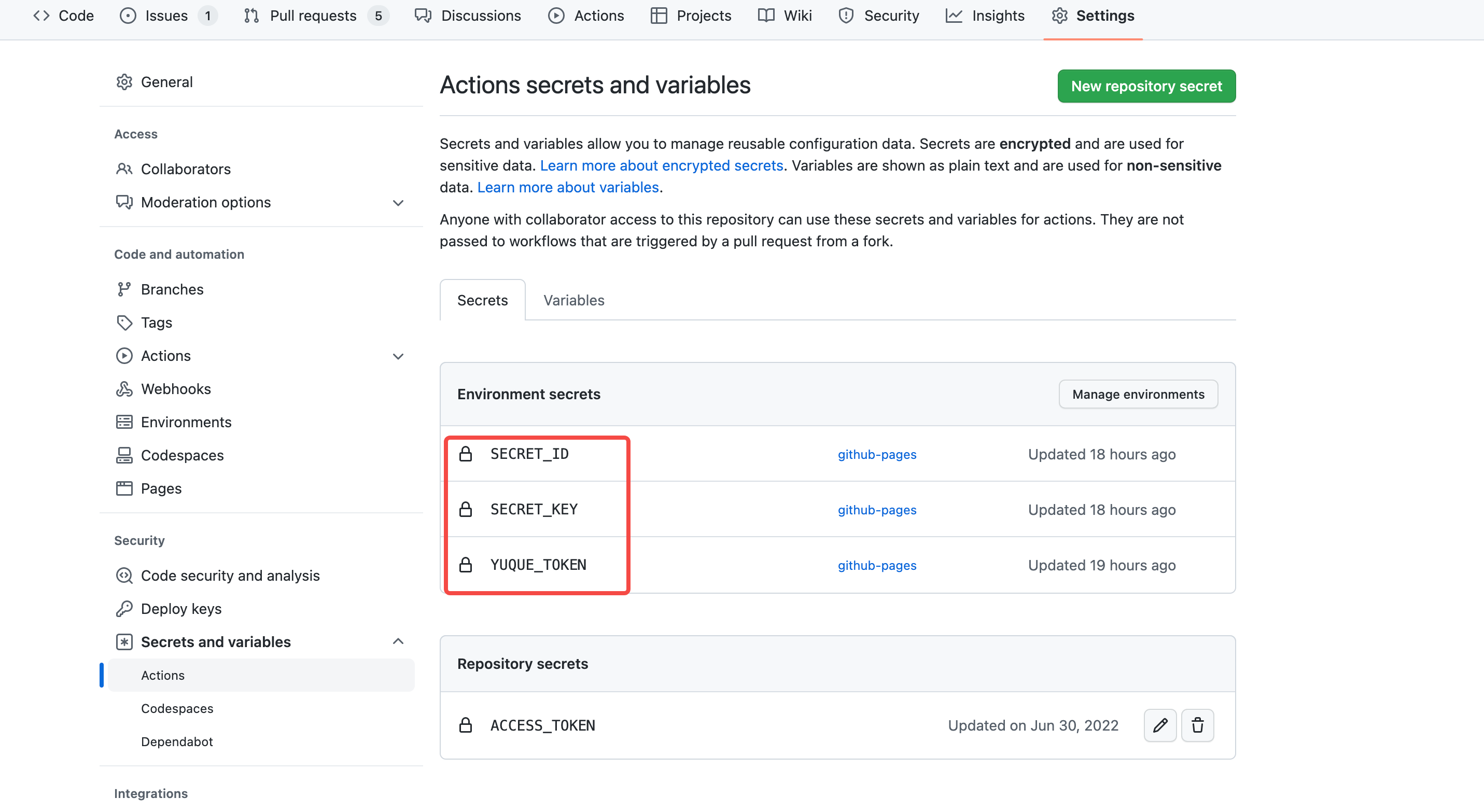Click the Webhooks icon in sidebar

[x=124, y=389]
